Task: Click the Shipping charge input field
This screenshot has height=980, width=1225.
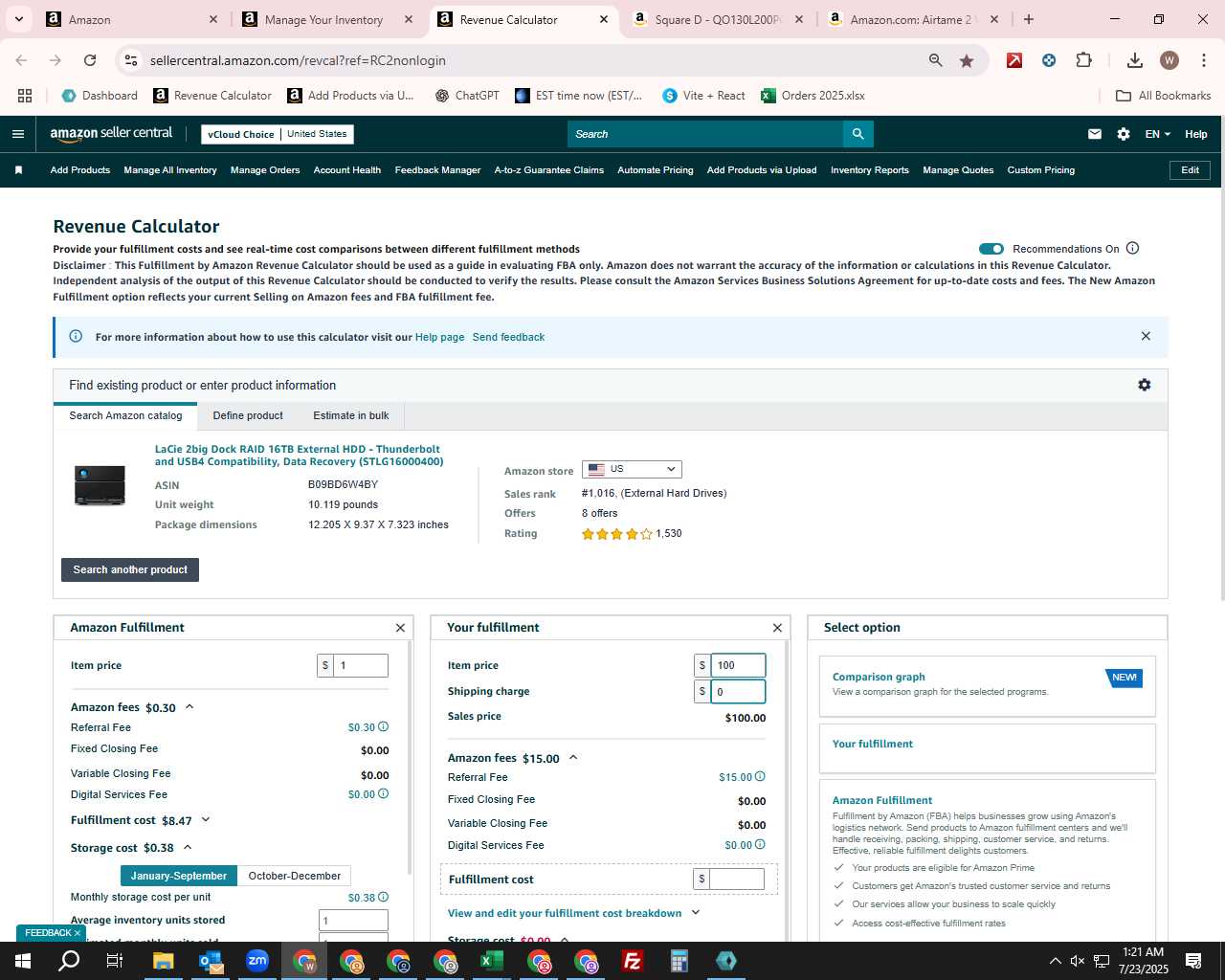Action: click(x=738, y=691)
